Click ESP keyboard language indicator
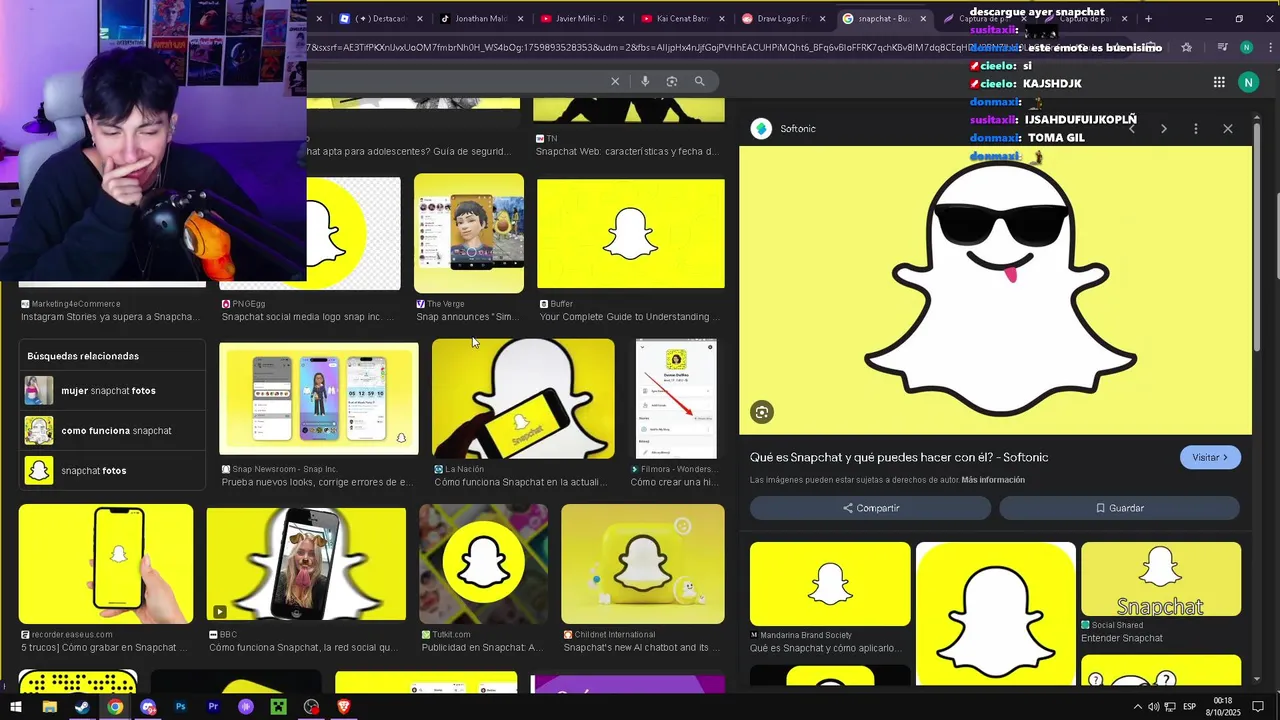 (x=1190, y=707)
